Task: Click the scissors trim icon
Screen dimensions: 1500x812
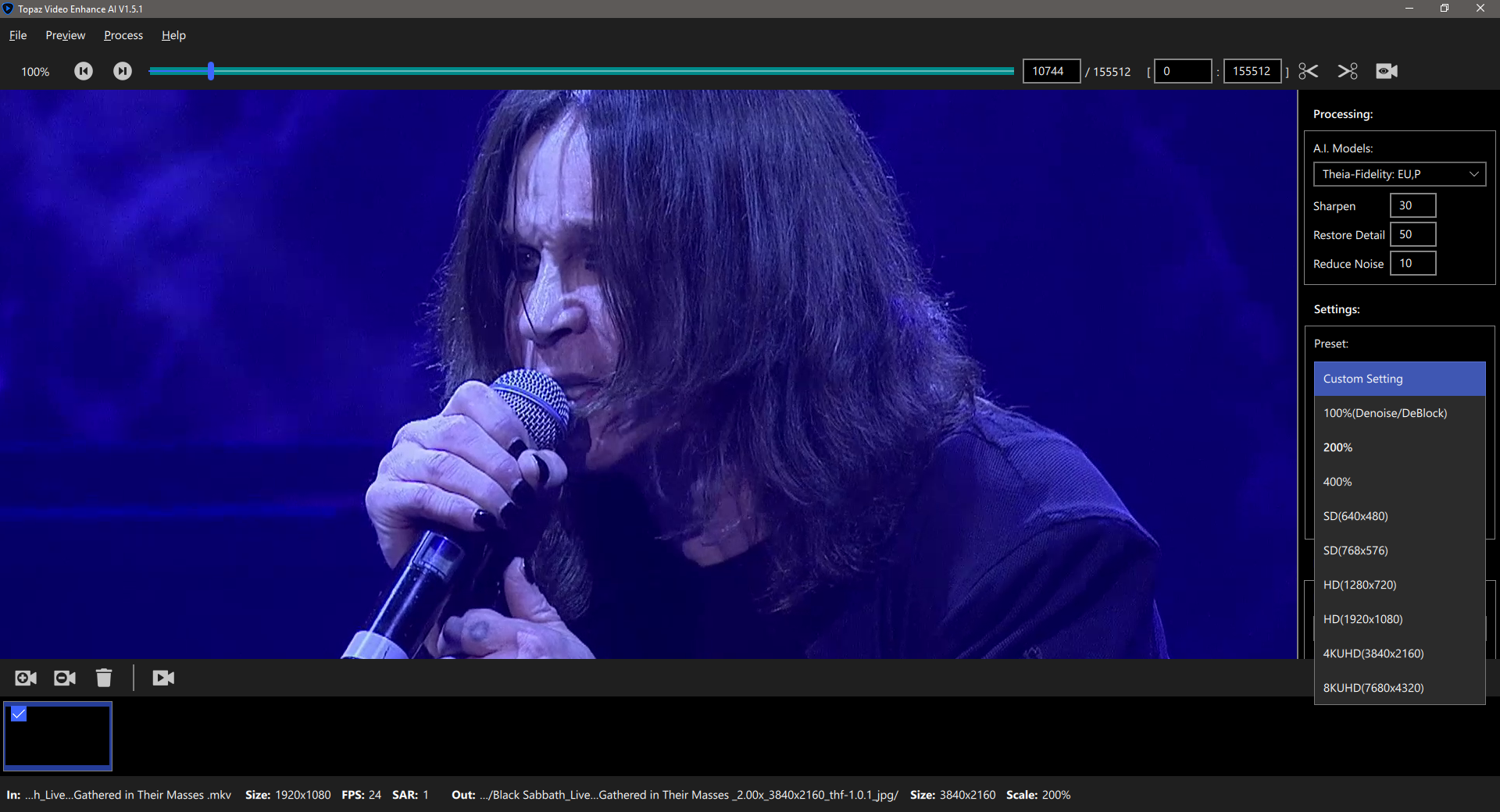Action: click(x=1309, y=71)
